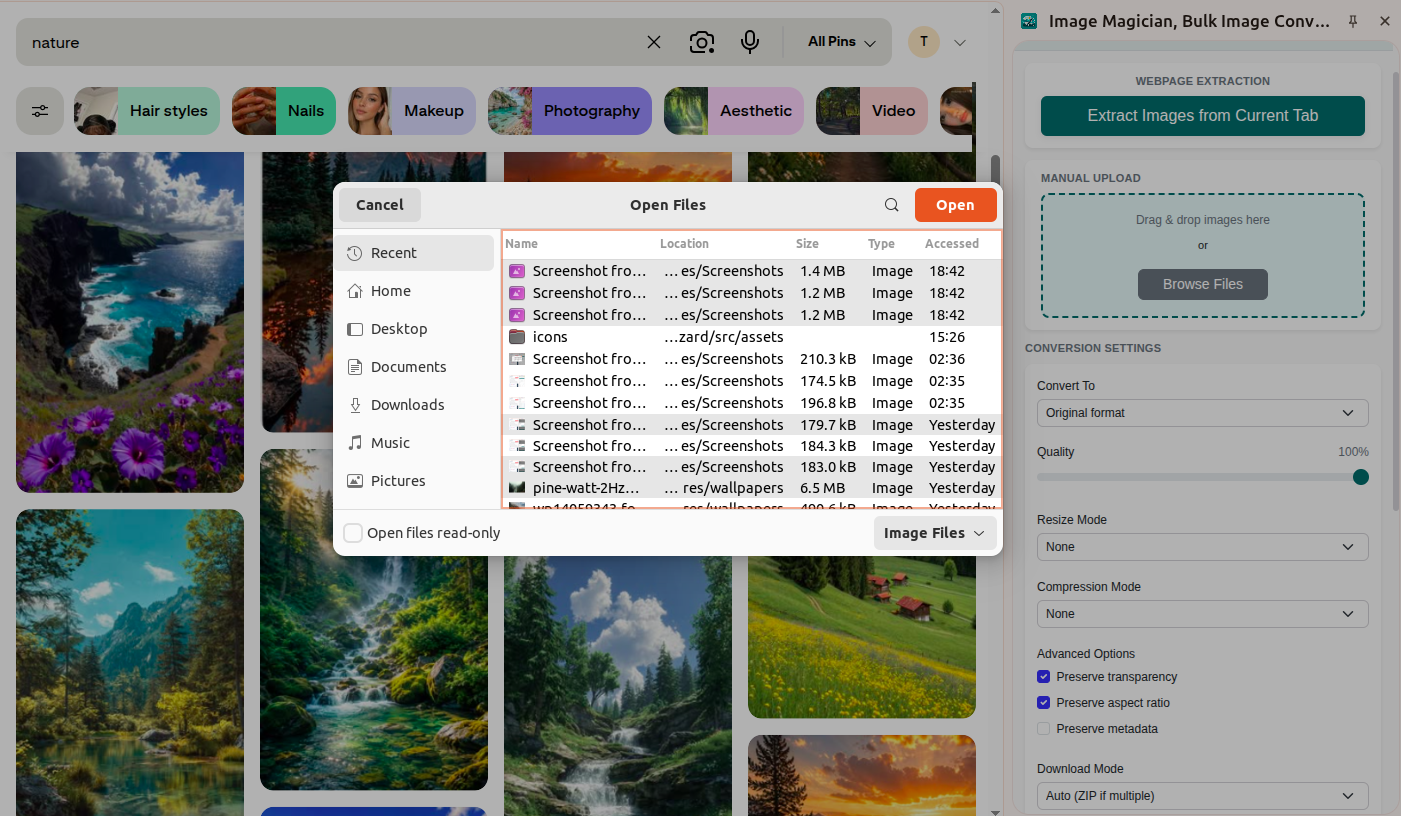Select the pine-watt wallpaper file
1401x816 pixels.
(752, 488)
